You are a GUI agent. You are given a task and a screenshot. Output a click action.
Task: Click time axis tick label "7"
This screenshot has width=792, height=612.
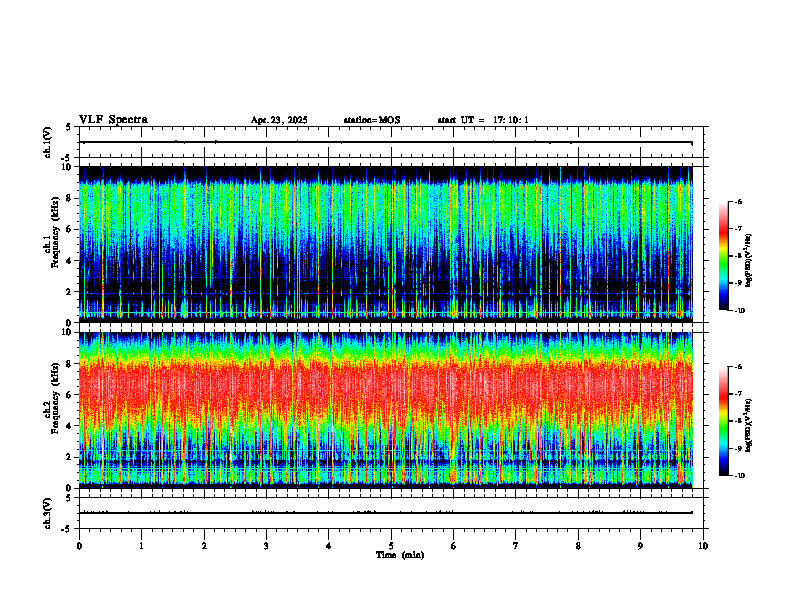[x=516, y=546]
